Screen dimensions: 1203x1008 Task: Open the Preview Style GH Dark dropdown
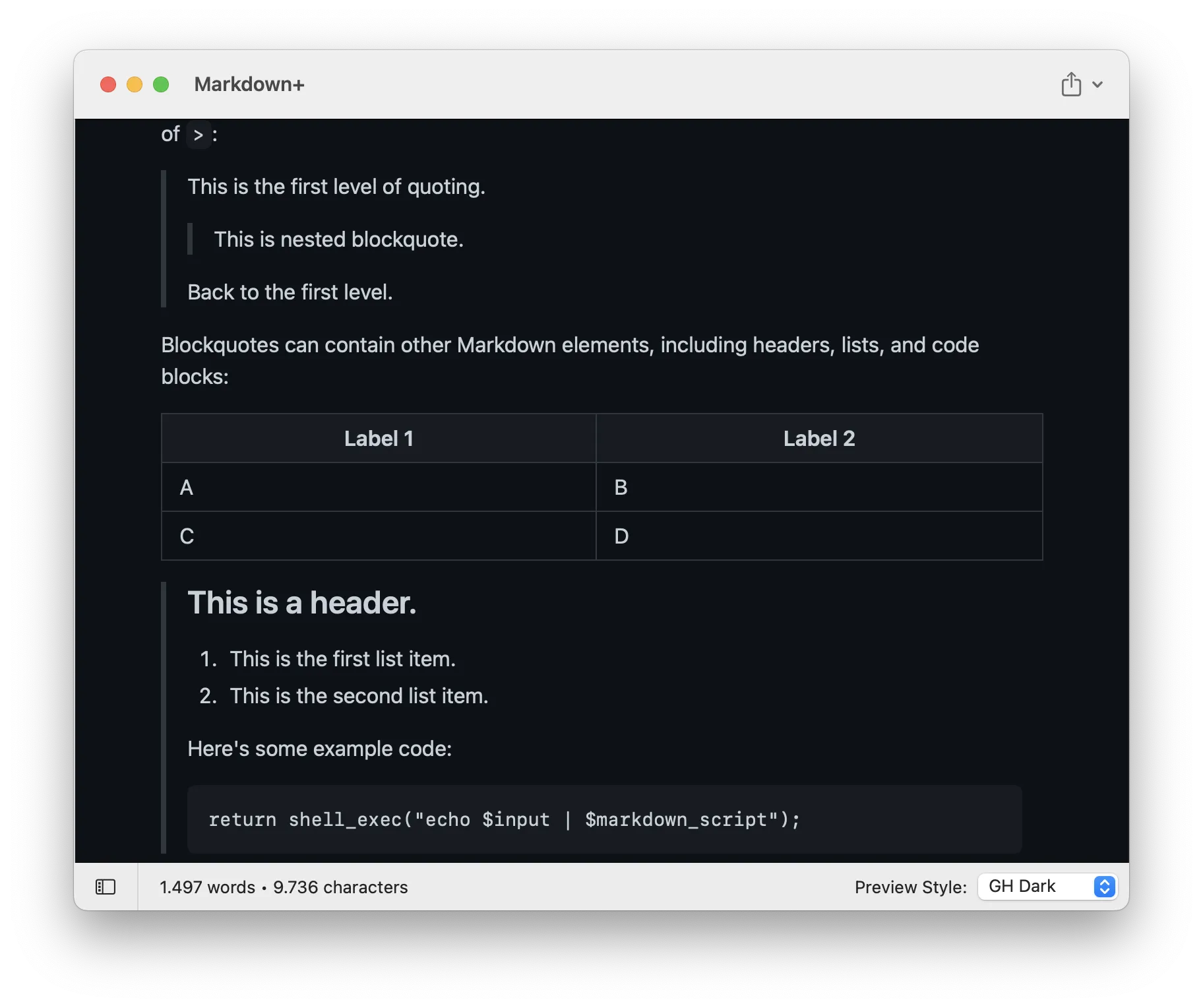(x=1045, y=886)
